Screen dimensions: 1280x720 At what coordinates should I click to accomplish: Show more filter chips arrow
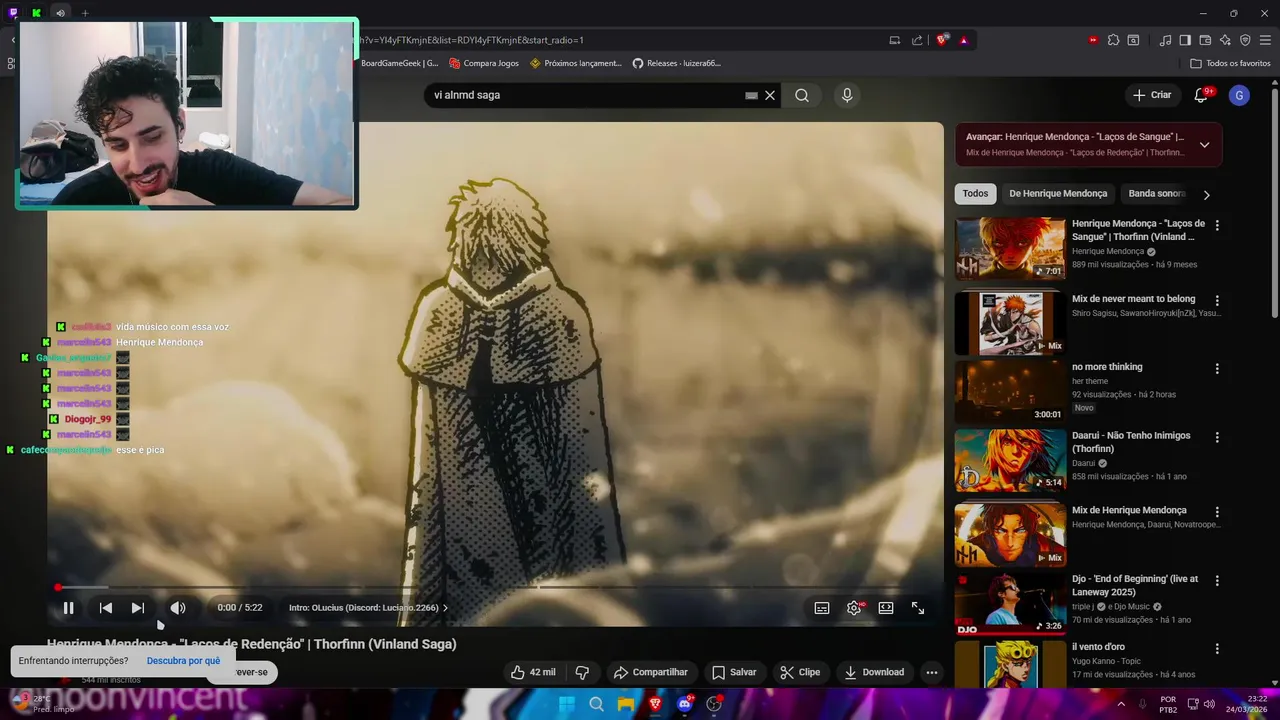1206,195
